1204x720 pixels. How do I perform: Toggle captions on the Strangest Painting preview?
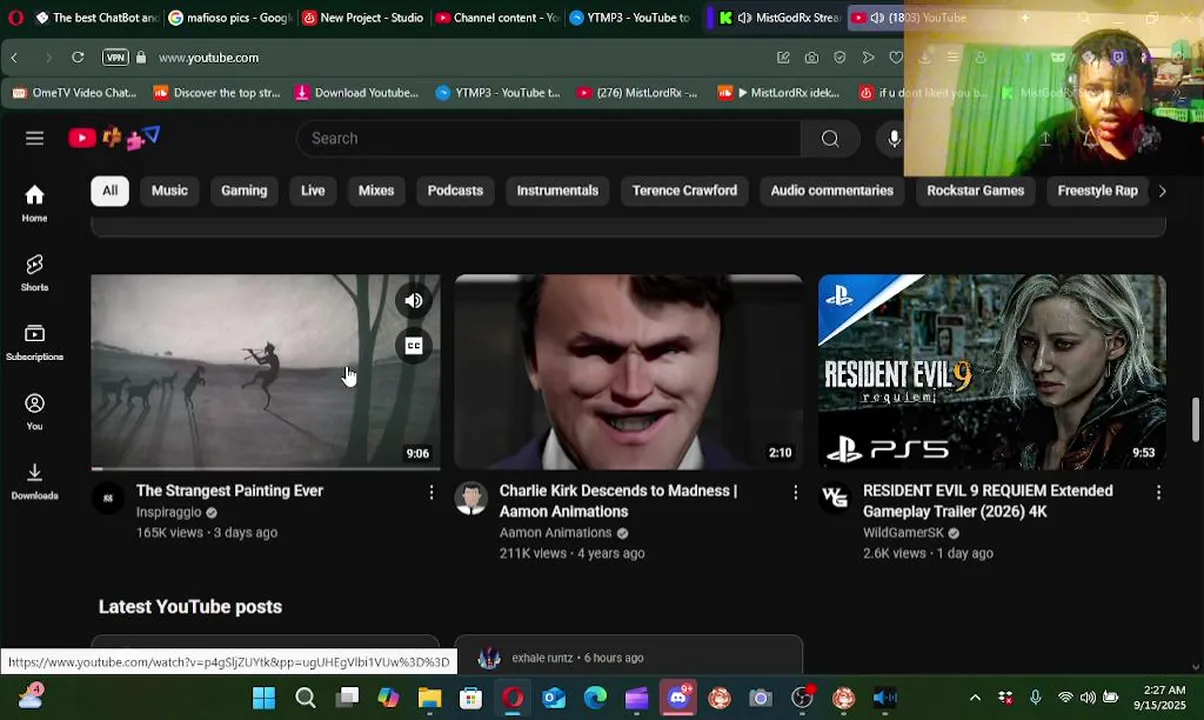click(413, 346)
